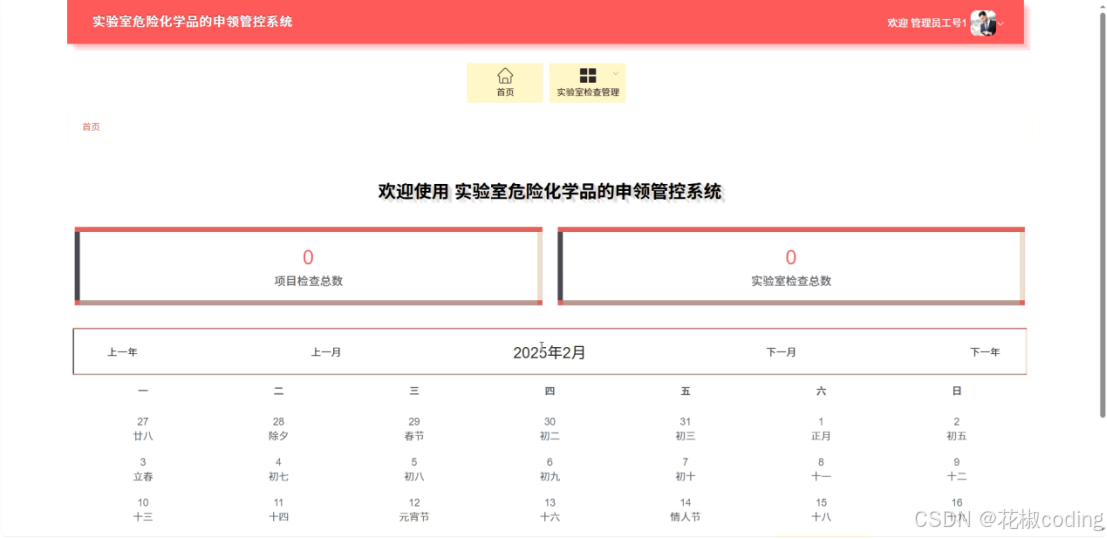This screenshot has width=1107, height=539.
Task: Click the welcome heading 欢迎使用 实验室危险化学品的申领管控系统
Action: point(550,191)
